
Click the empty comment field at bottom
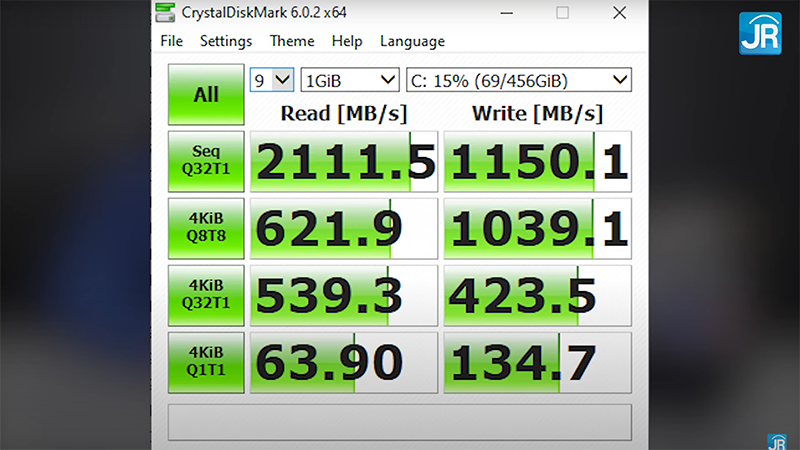pyautogui.click(x=399, y=422)
